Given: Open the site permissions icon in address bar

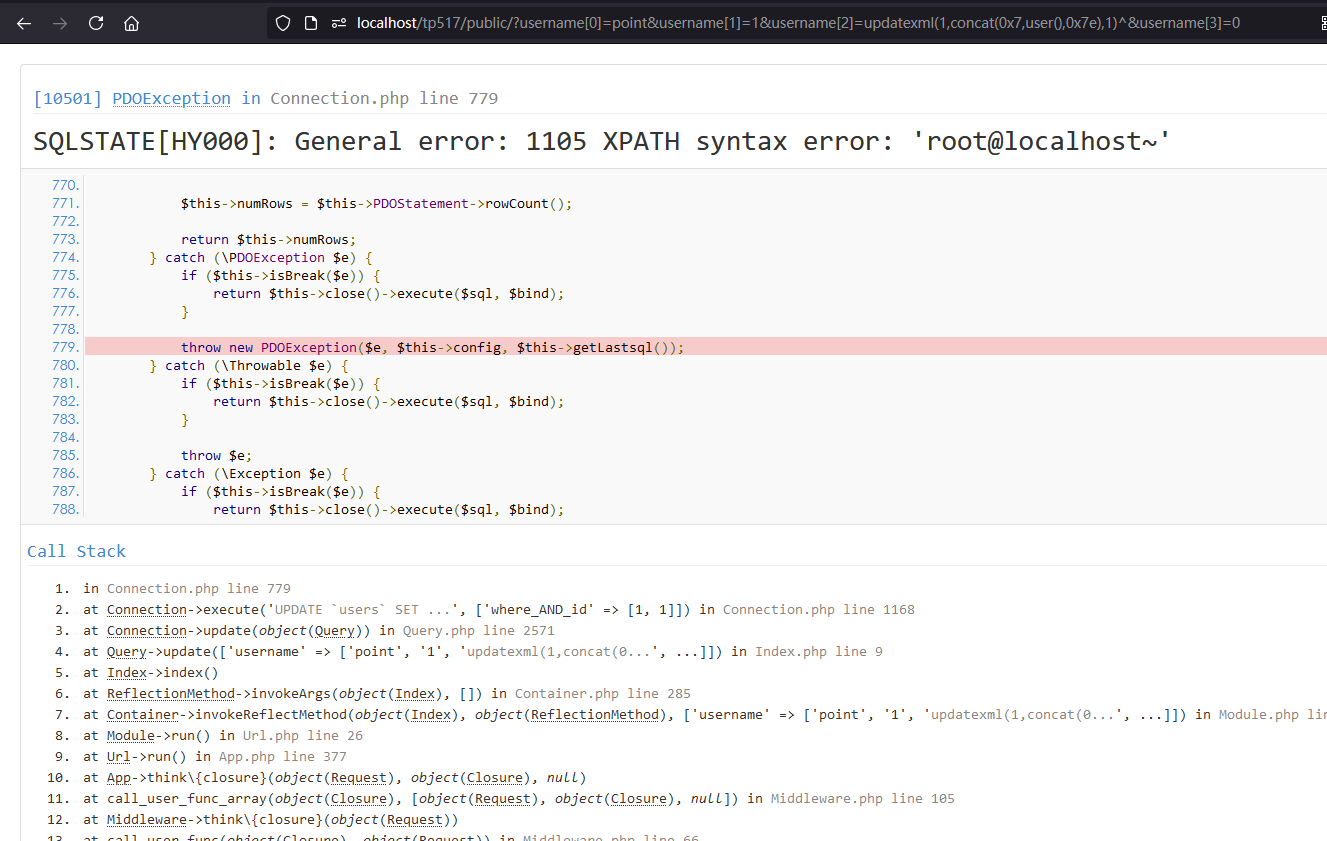Looking at the screenshot, I should coord(339,23).
